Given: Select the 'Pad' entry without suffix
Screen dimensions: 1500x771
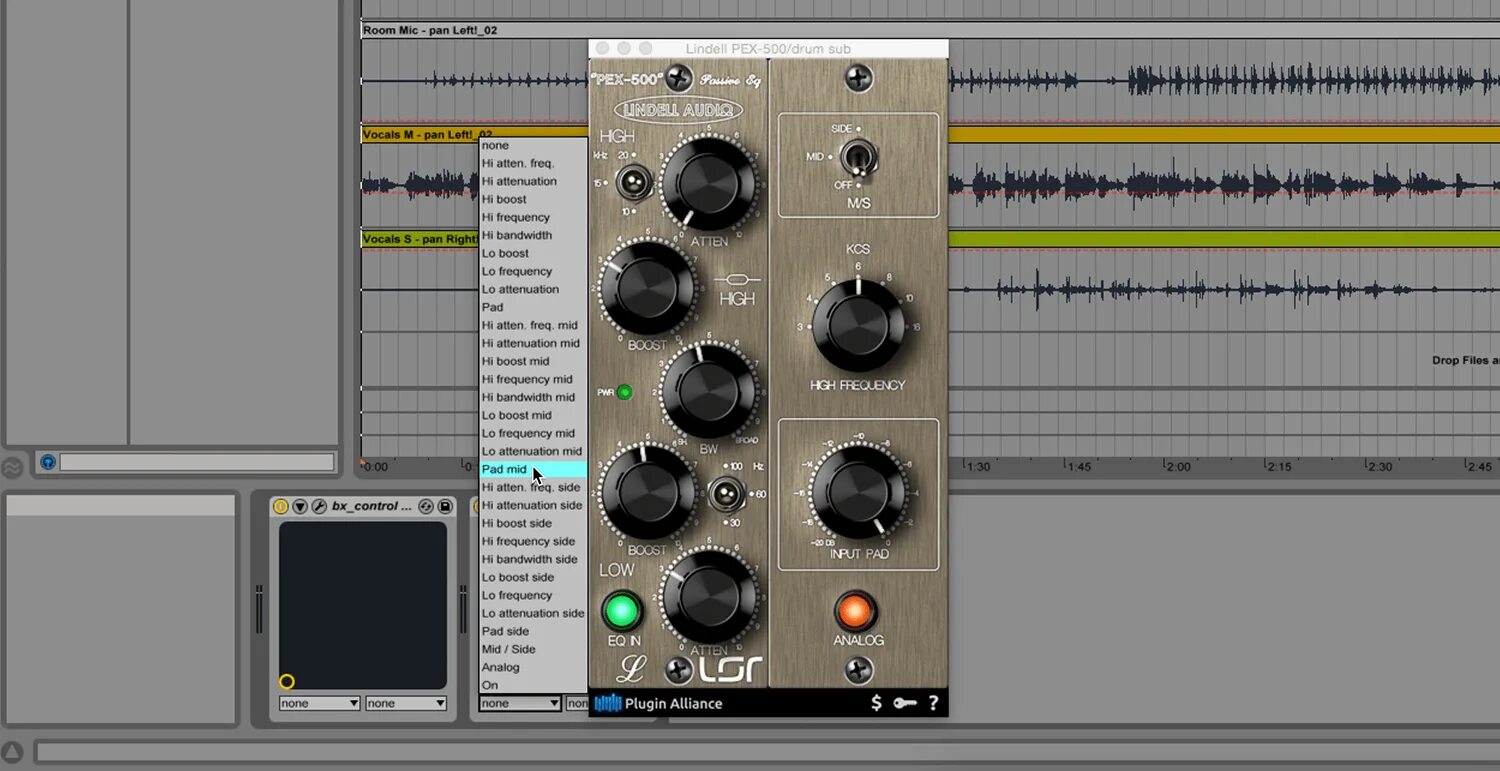Looking at the screenshot, I should point(533,307).
